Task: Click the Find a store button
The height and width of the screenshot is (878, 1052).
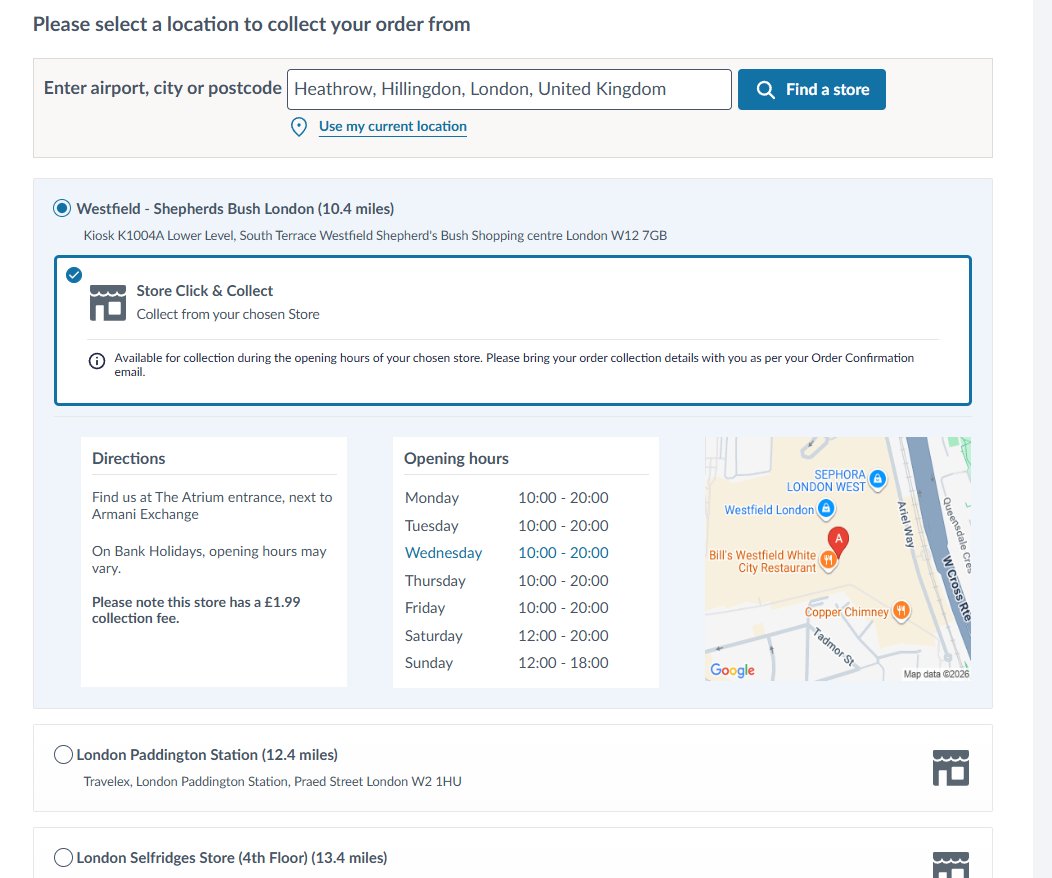Action: point(811,89)
